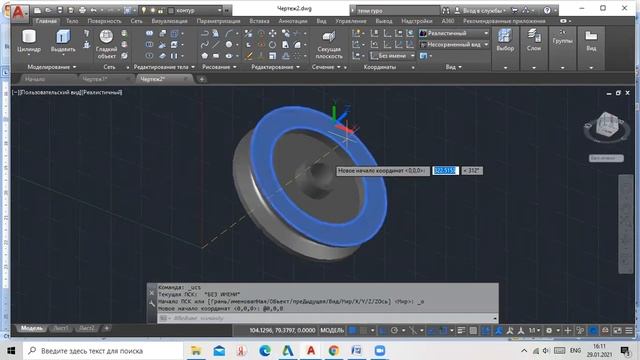Toggle lineweight display in the status bar
This screenshot has width=640, height=360.
point(461,330)
